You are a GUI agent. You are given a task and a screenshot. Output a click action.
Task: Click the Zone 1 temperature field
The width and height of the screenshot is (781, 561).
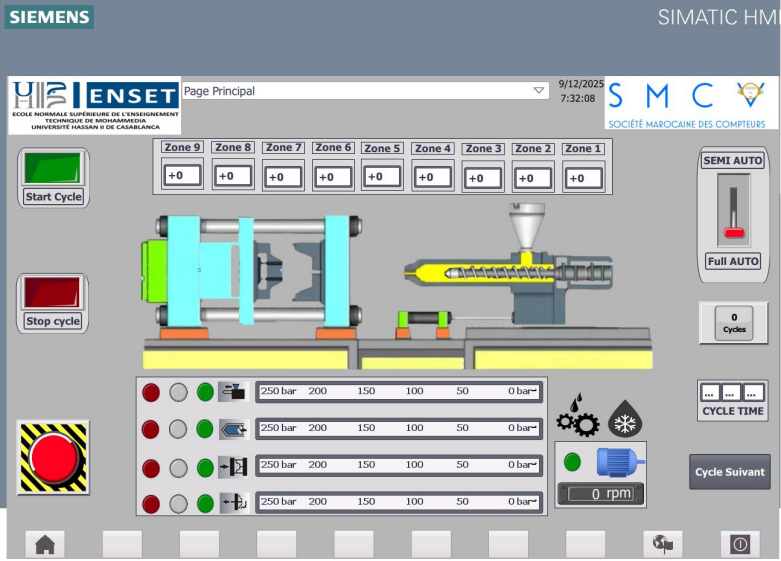point(583,178)
